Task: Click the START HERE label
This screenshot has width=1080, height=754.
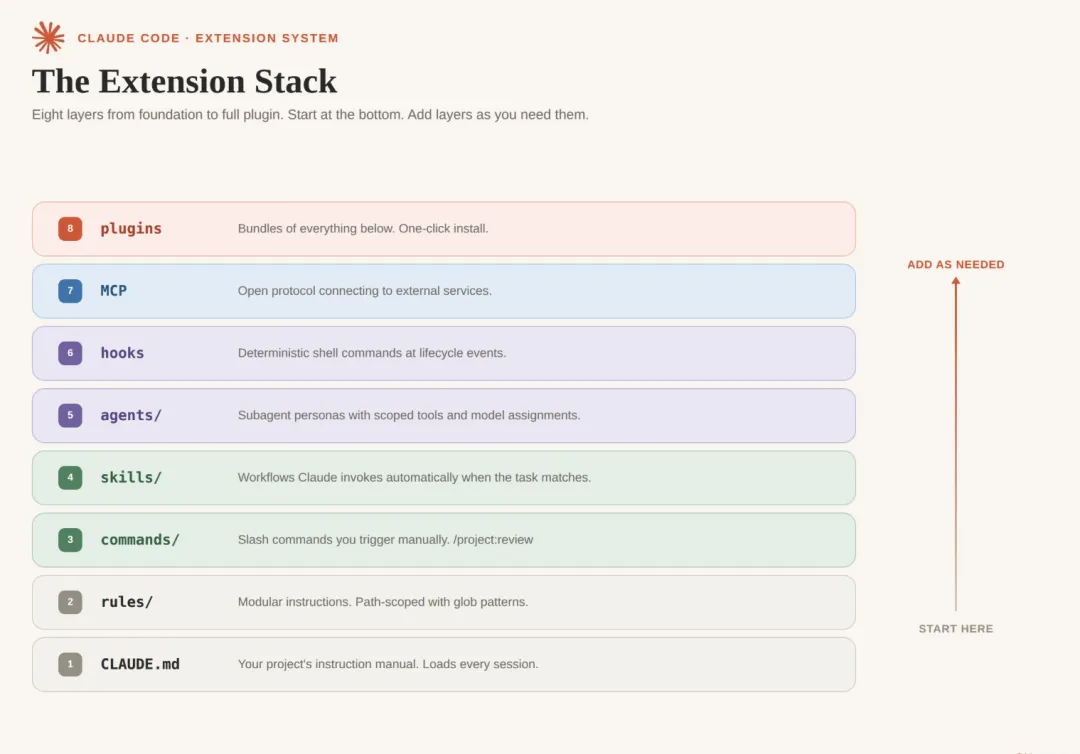Action: pyautogui.click(x=956, y=629)
